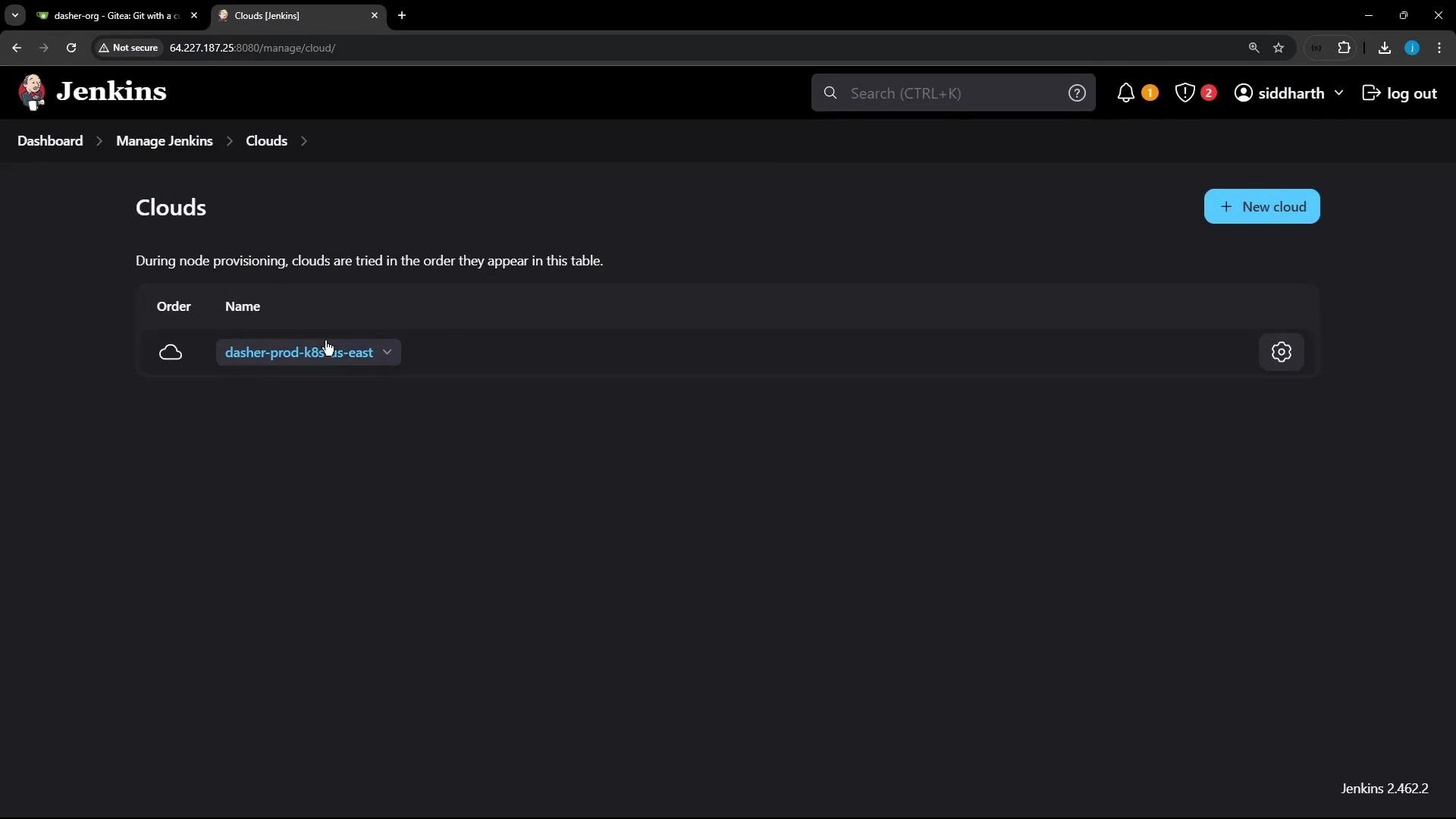Open the browser downloads icon
The height and width of the screenshot is (819, 1456).
pos(1385,48)
